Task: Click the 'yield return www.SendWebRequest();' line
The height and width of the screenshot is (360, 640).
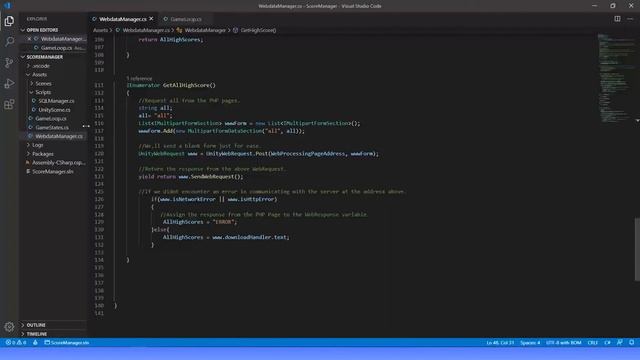Action: [191, 176]
